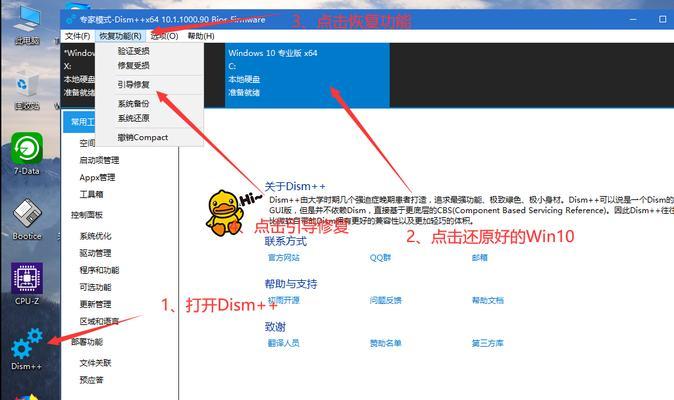Select the 常用工具 sidebar category
Screen dimensions: 674x400
click(80, 122)
